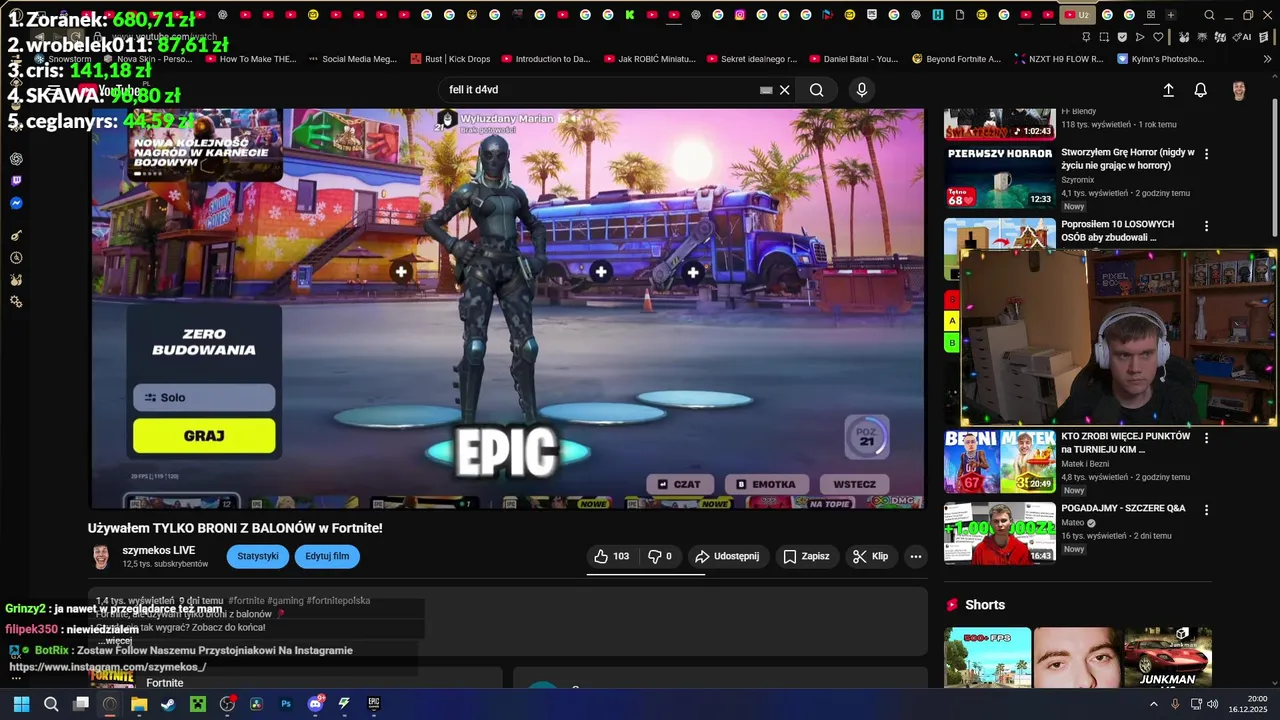Click the #fortnitepolska hashtag
1280x720 pixels.
pyautogui.click(x=338, y=601)
